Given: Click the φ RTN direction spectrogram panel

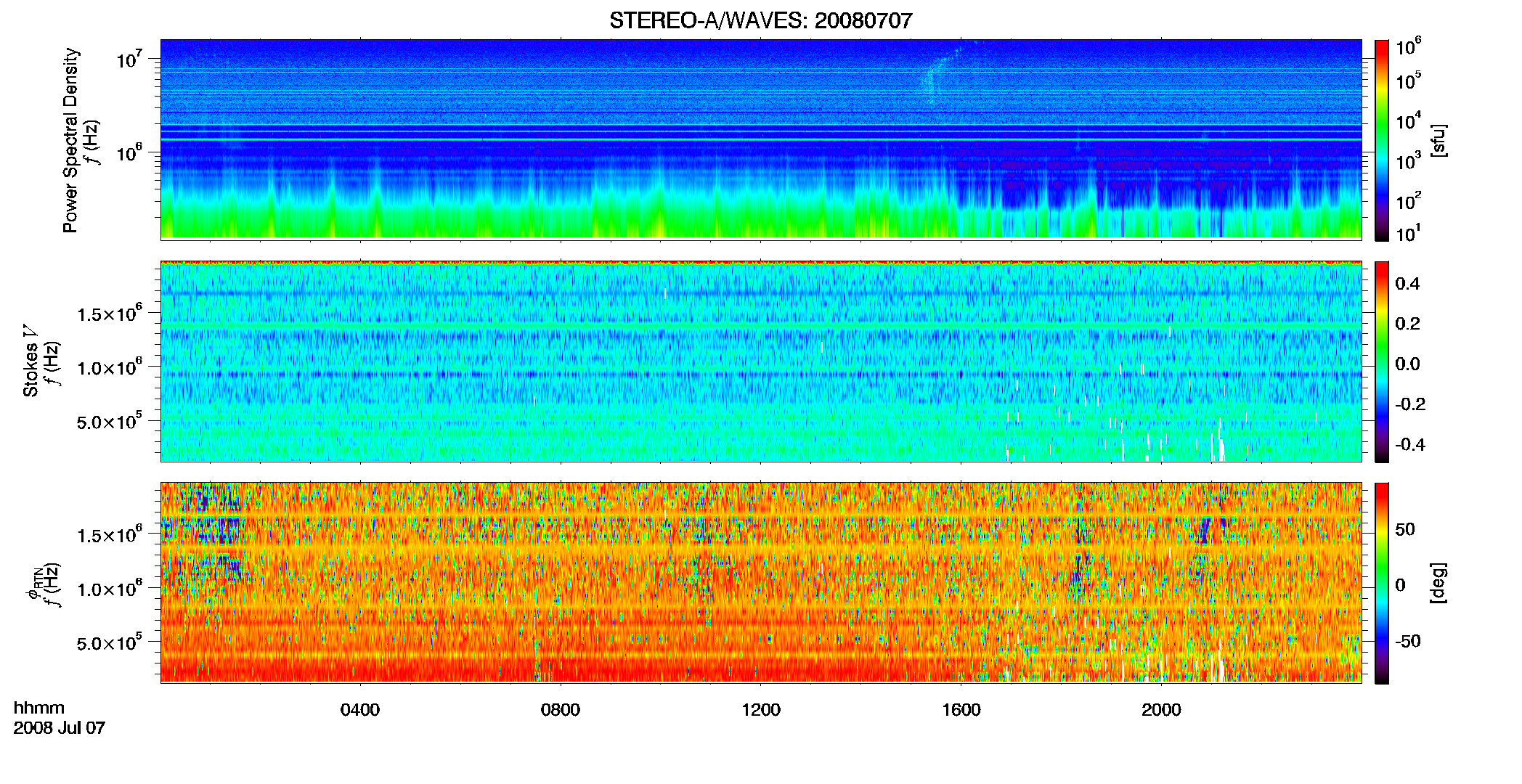Looking at the screenshot, I should (x=761, y=582).
